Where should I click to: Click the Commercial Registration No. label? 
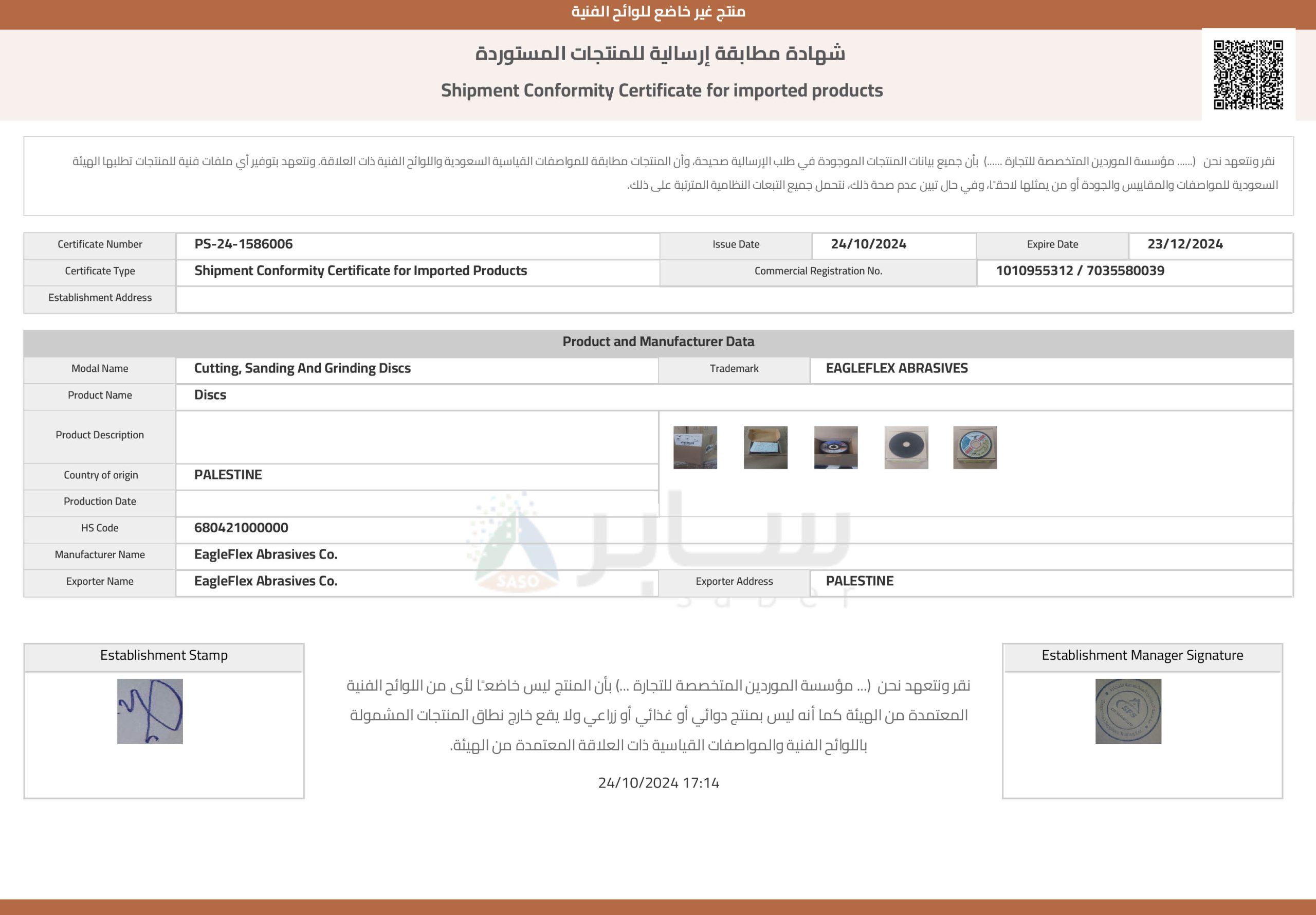(x=818, y=271)
